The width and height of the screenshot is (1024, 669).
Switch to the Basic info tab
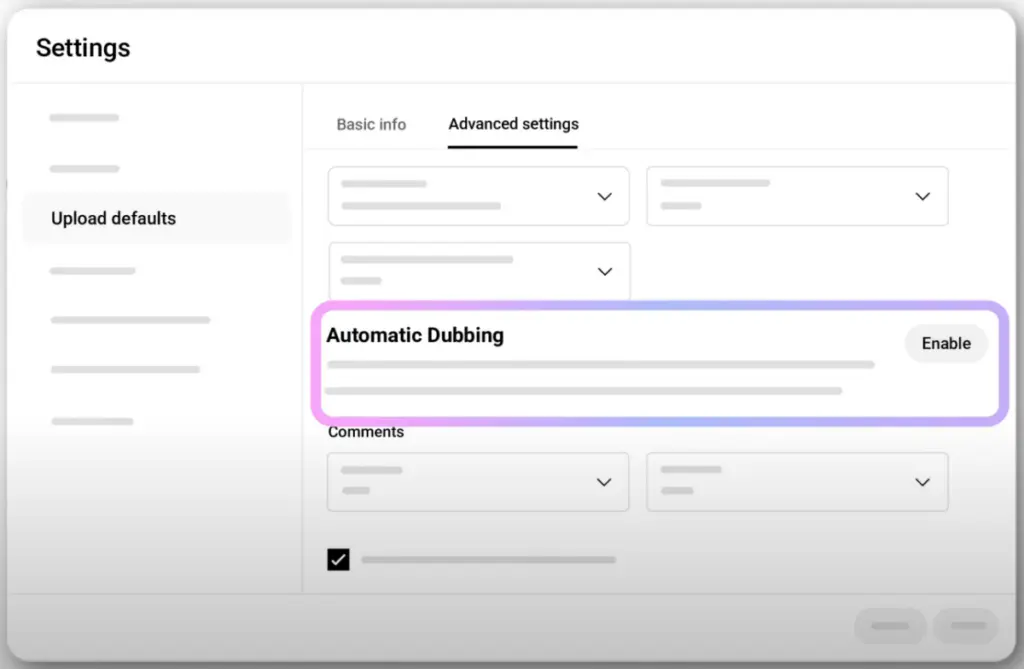[371, 125]
